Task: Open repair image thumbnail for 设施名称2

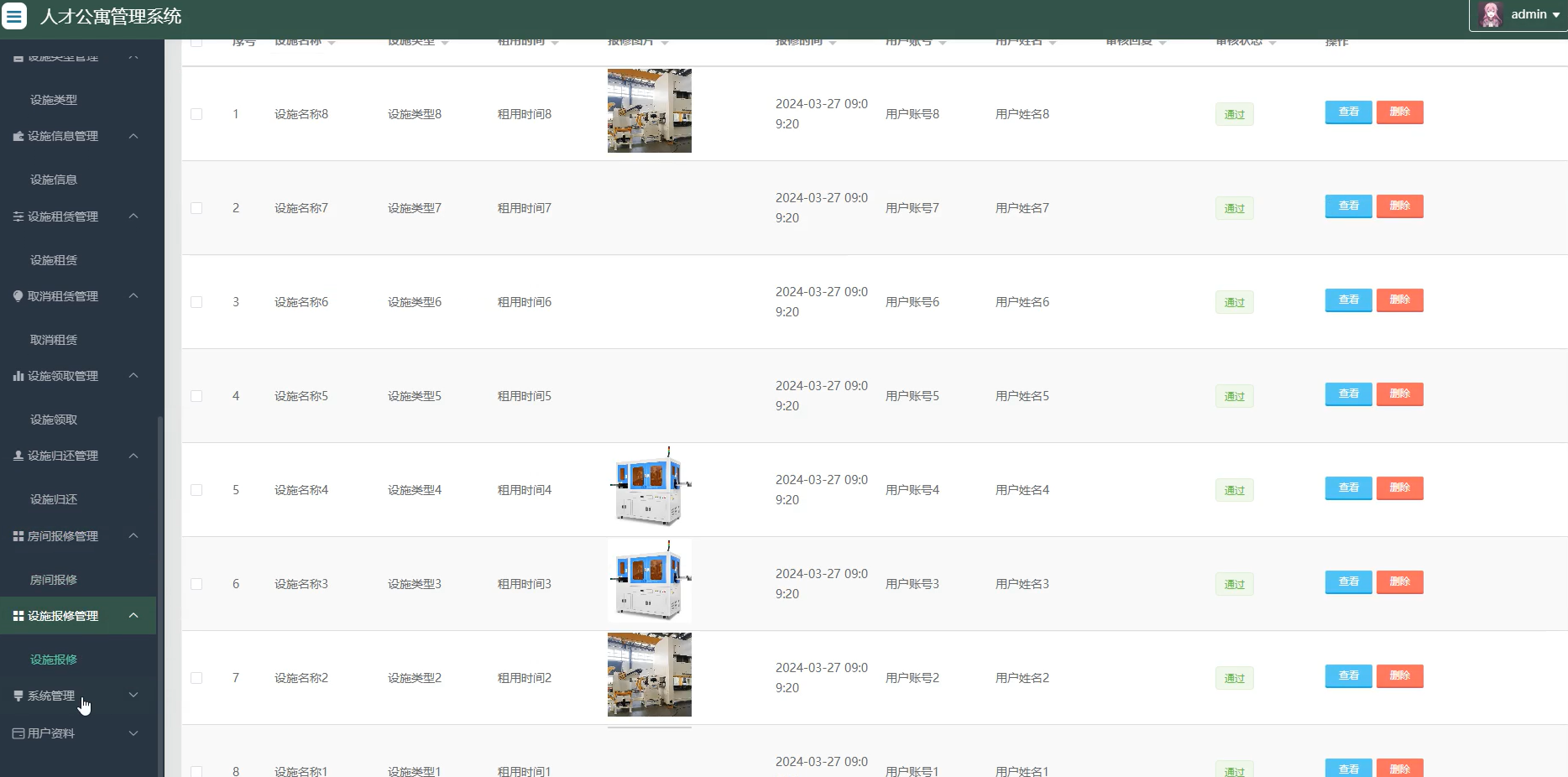Action: tap(650, 675)
